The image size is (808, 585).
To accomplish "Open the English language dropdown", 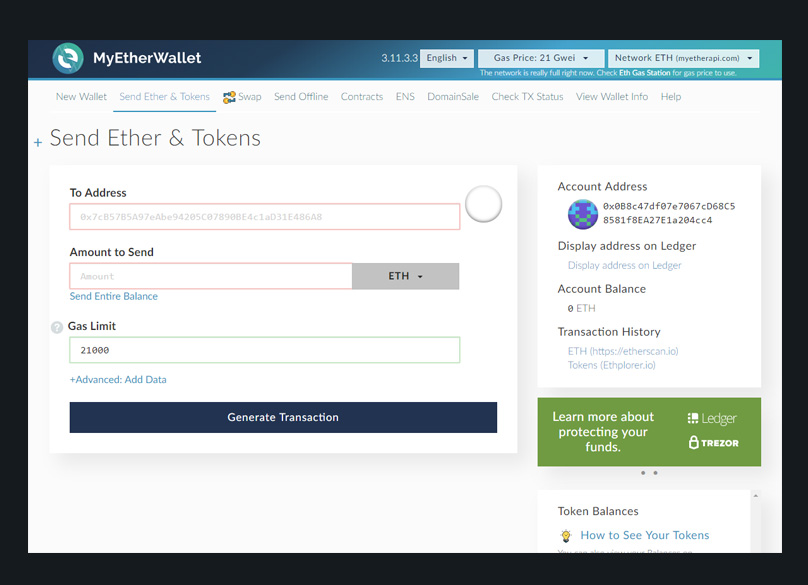I will coord(446,58).
